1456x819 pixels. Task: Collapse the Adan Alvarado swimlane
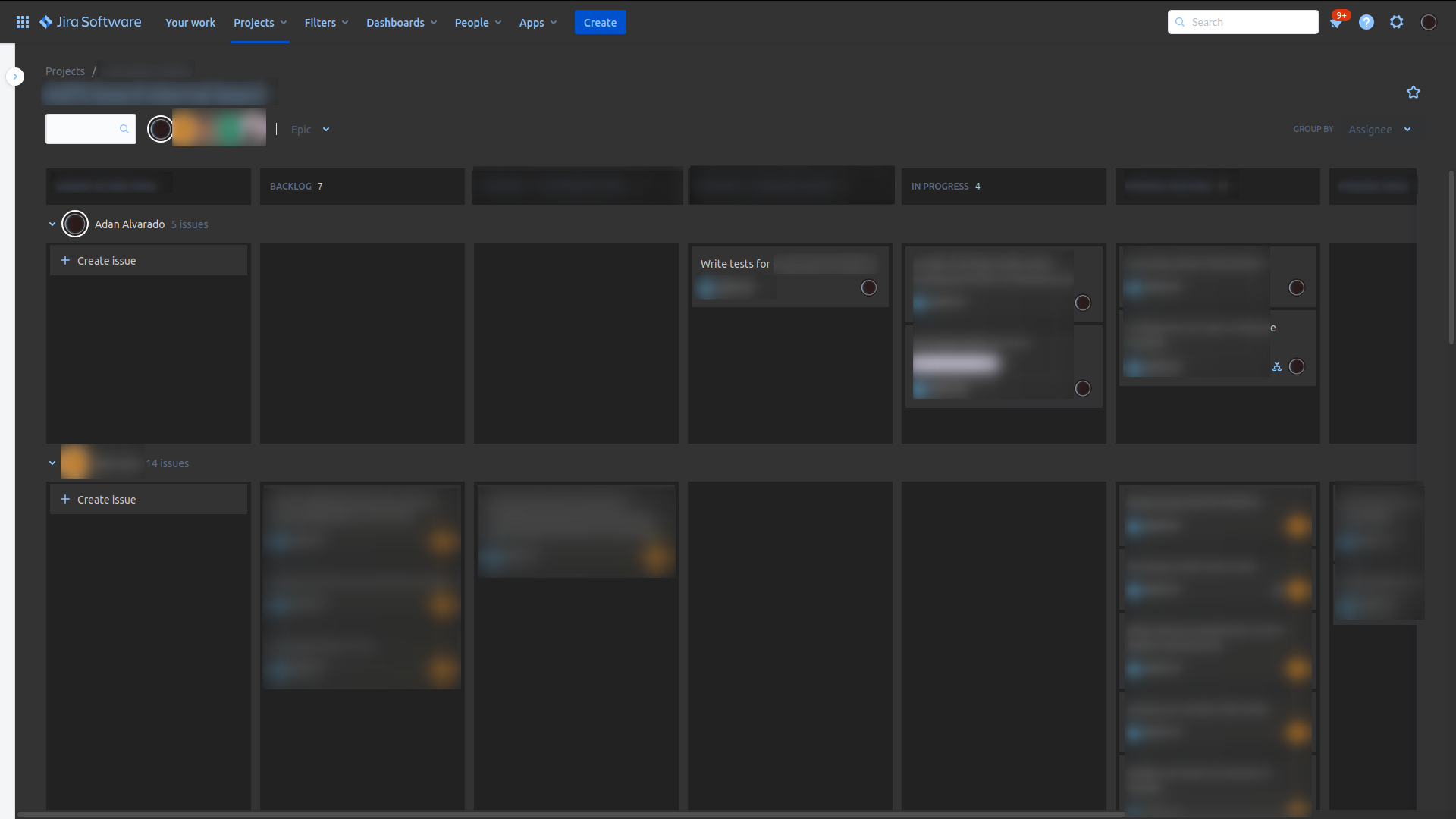52,224
